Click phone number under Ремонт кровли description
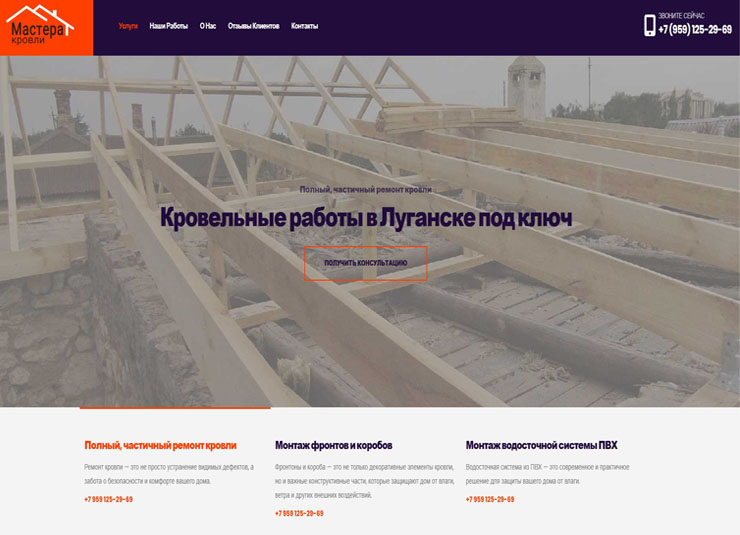 pos(109,499)
